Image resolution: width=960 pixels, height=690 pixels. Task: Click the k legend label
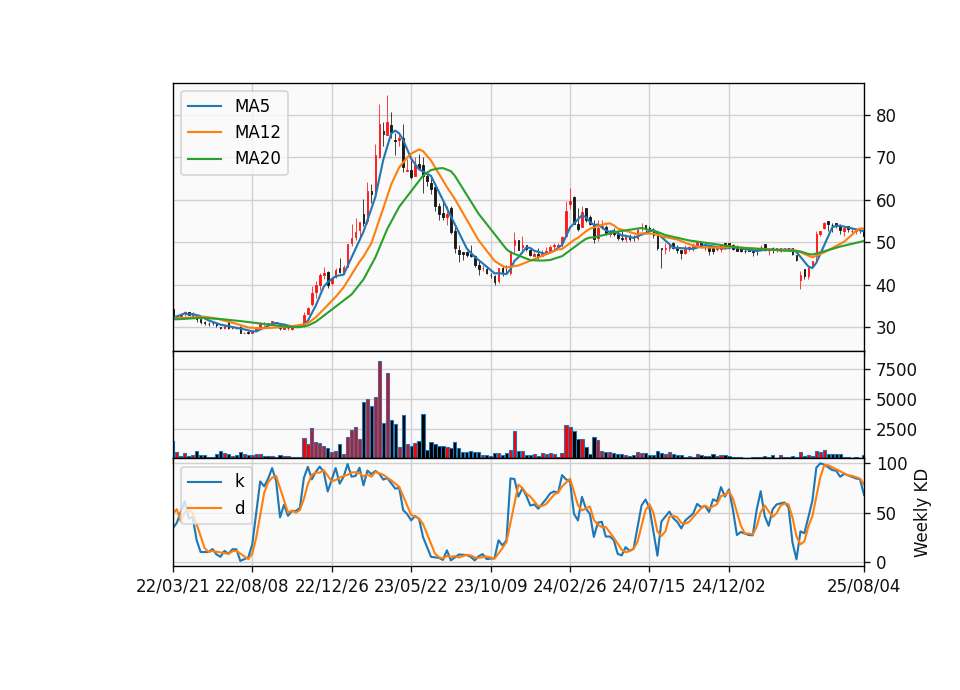point(239,481)
